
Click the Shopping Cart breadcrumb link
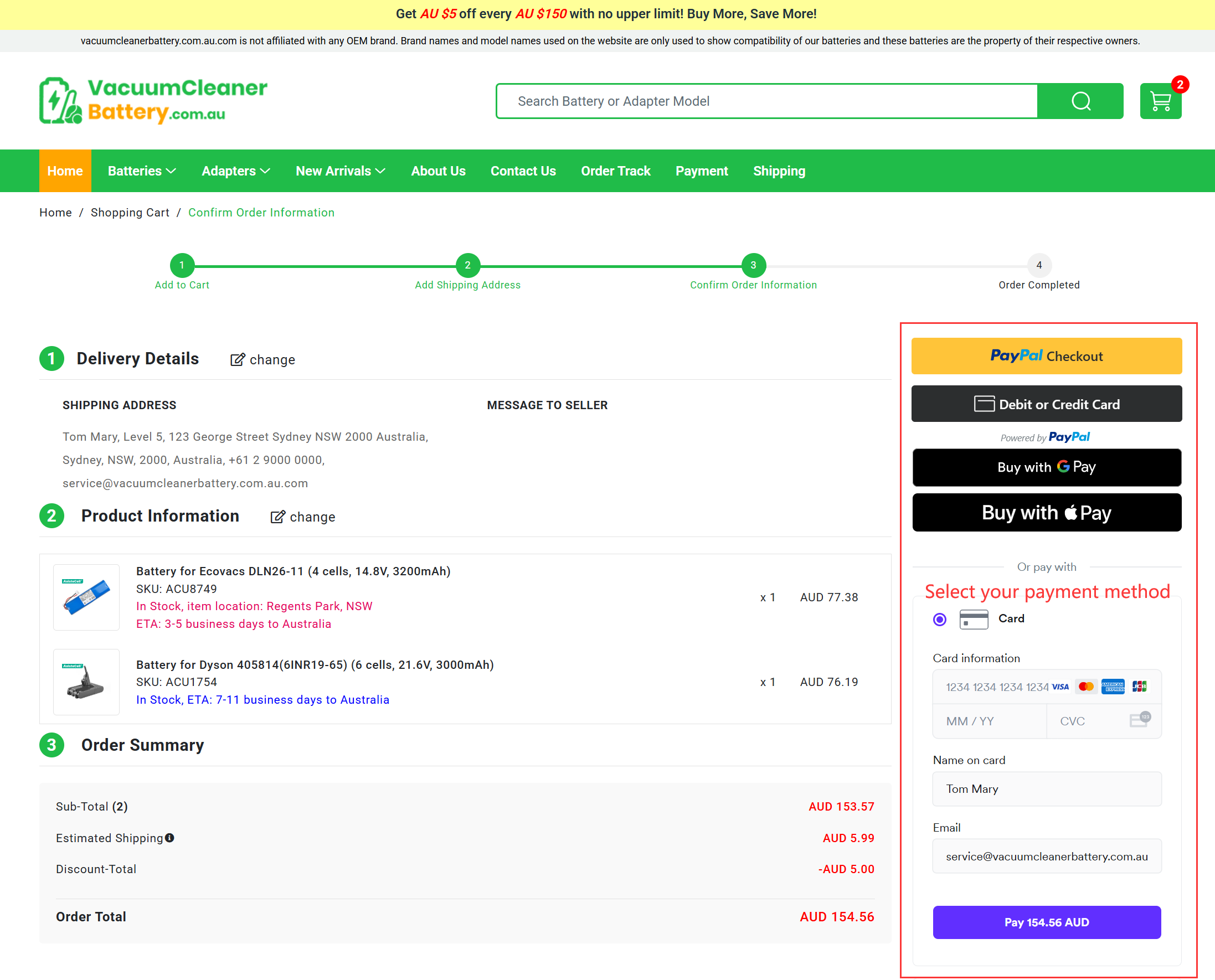tap(130, 213)
